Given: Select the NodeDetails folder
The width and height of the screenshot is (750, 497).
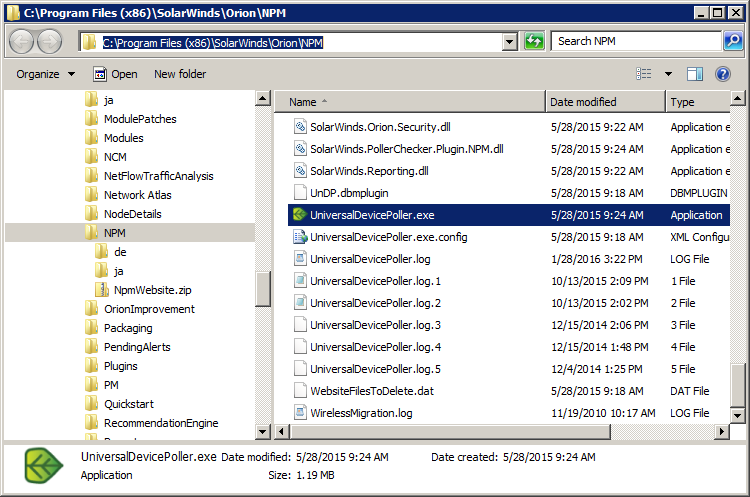Looking at the screenshot, I should [132, 214].
